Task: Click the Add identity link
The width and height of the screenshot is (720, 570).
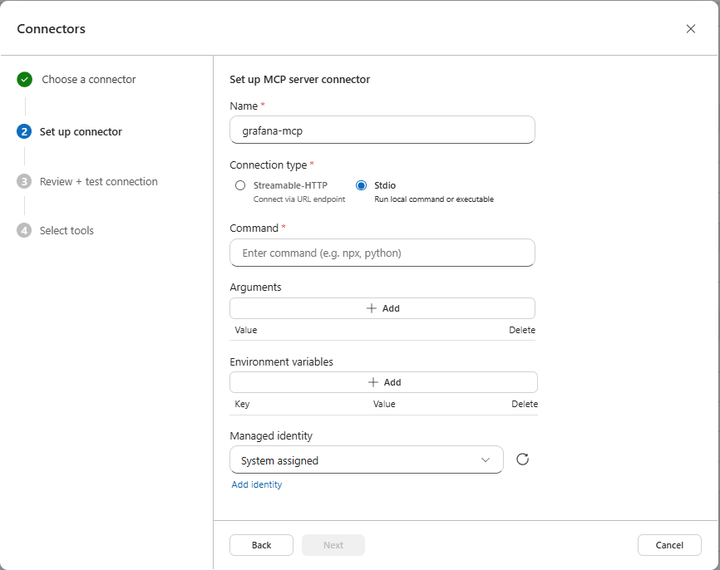Action: (x=257, y=485)
